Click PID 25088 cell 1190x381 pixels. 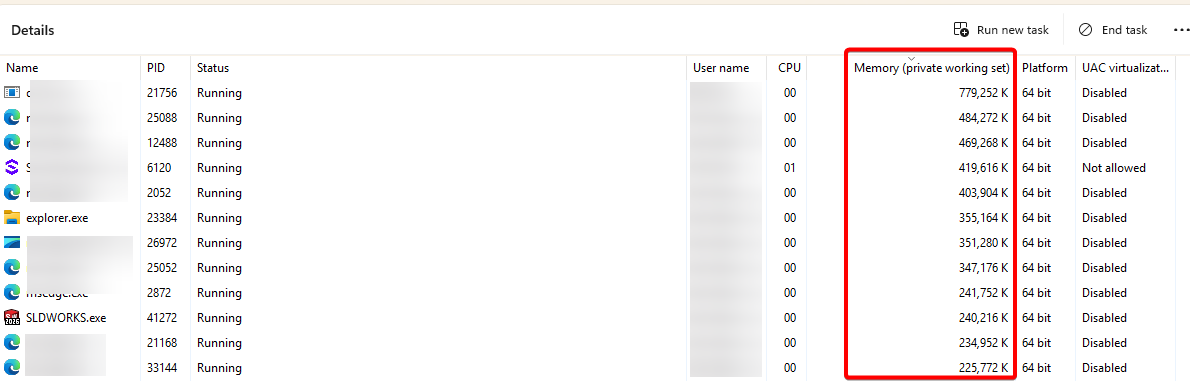162,118
